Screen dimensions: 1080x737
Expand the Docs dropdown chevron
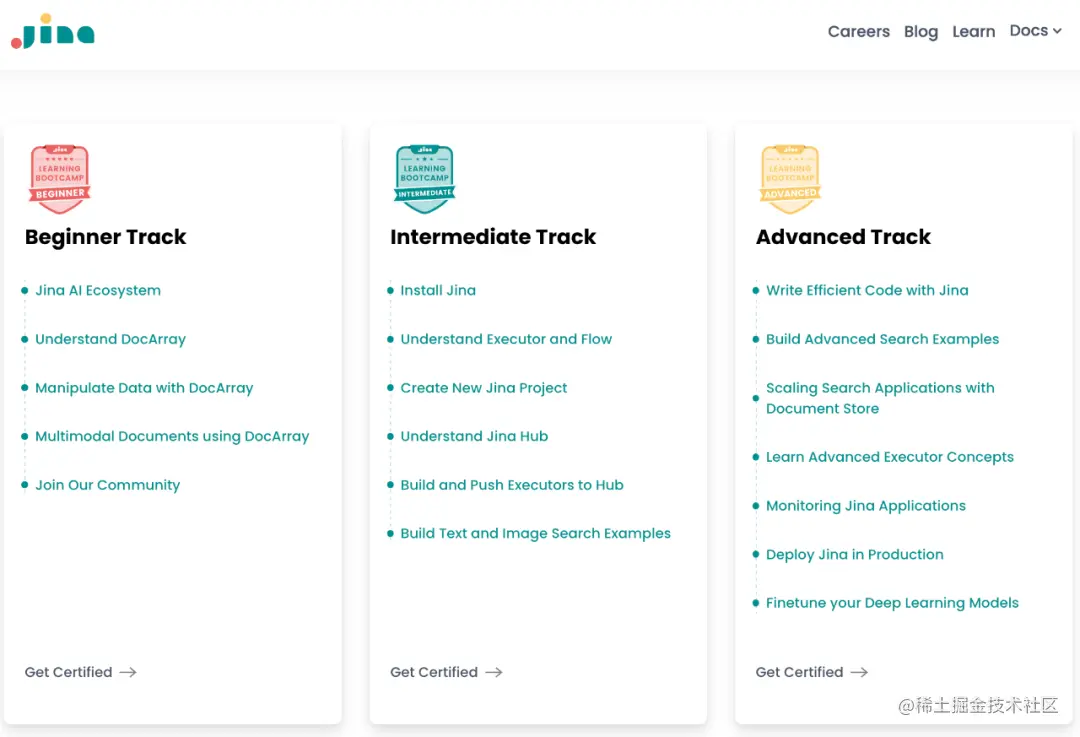tap(1057, 31)
